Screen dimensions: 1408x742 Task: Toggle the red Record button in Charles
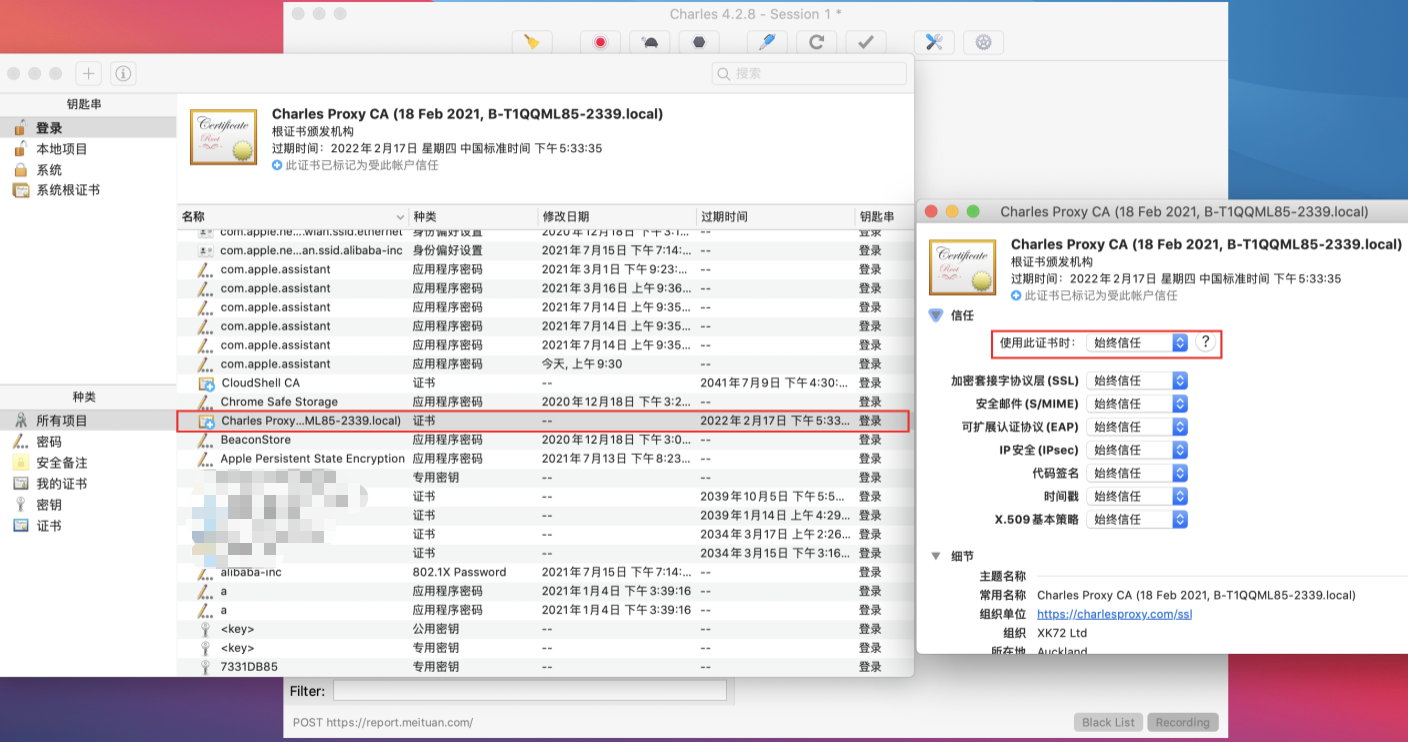601,42
